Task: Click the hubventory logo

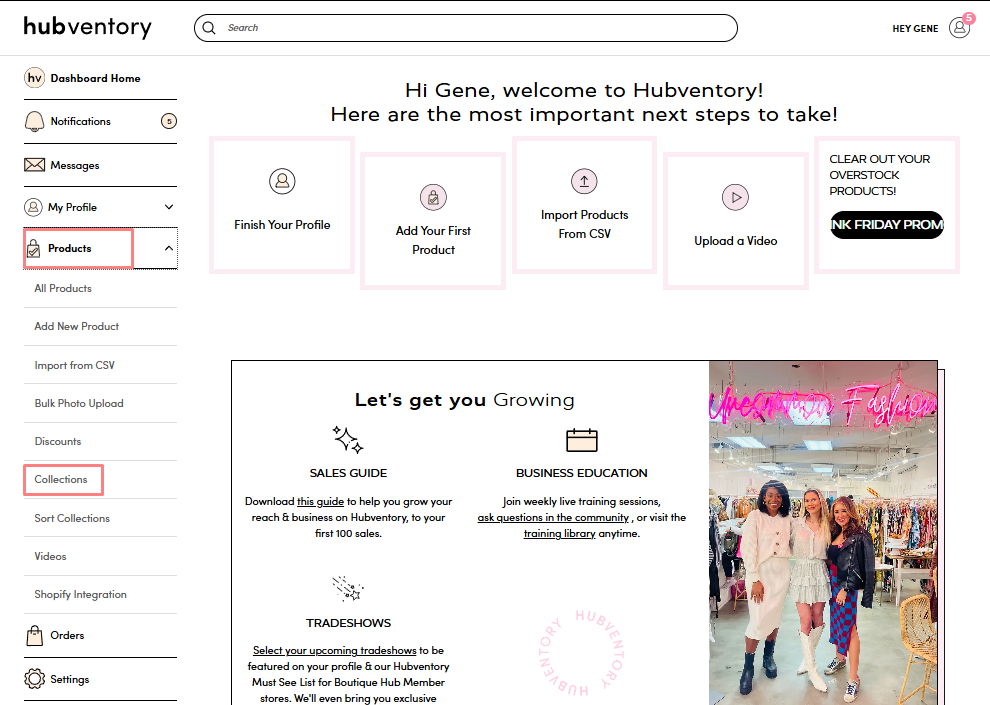Action: tap(88, 27)
